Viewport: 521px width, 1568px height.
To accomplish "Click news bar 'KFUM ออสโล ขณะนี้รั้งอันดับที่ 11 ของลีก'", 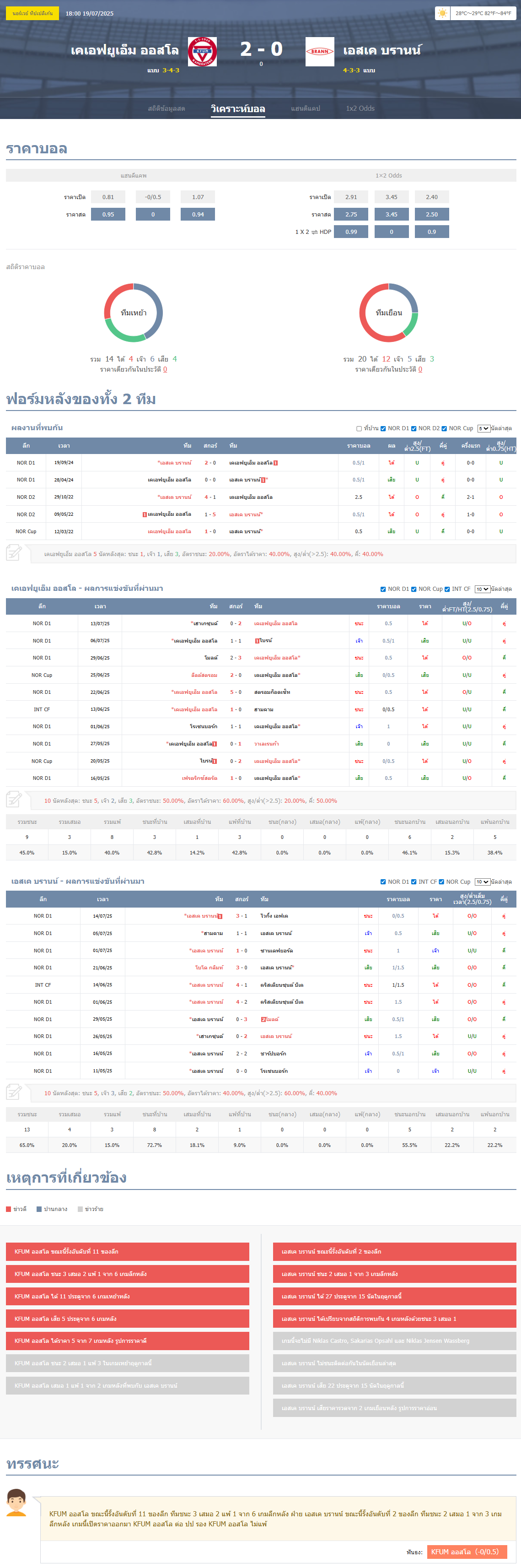I will [x=128, y=1251].
